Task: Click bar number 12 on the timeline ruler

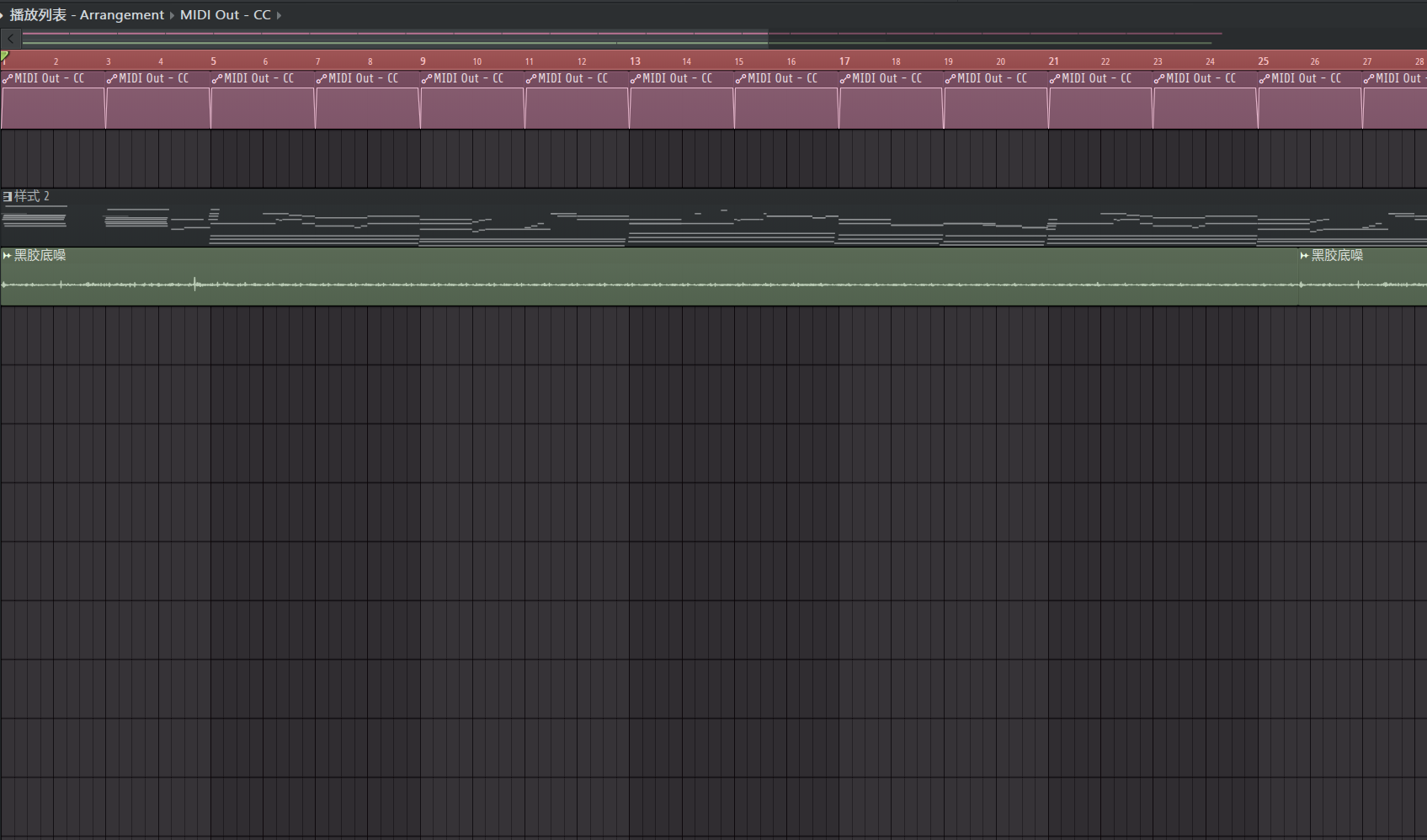Action: [x=582, y=61]
